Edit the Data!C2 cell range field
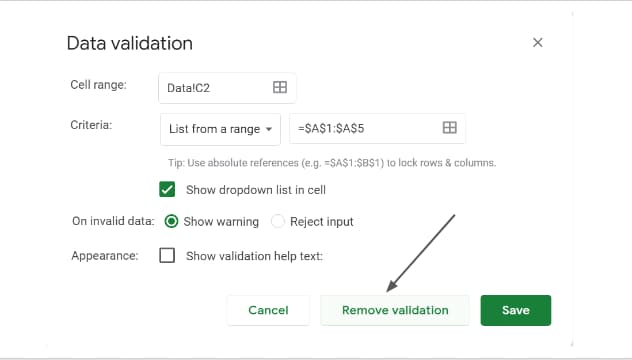632x360 pixels. click(227, 87)
